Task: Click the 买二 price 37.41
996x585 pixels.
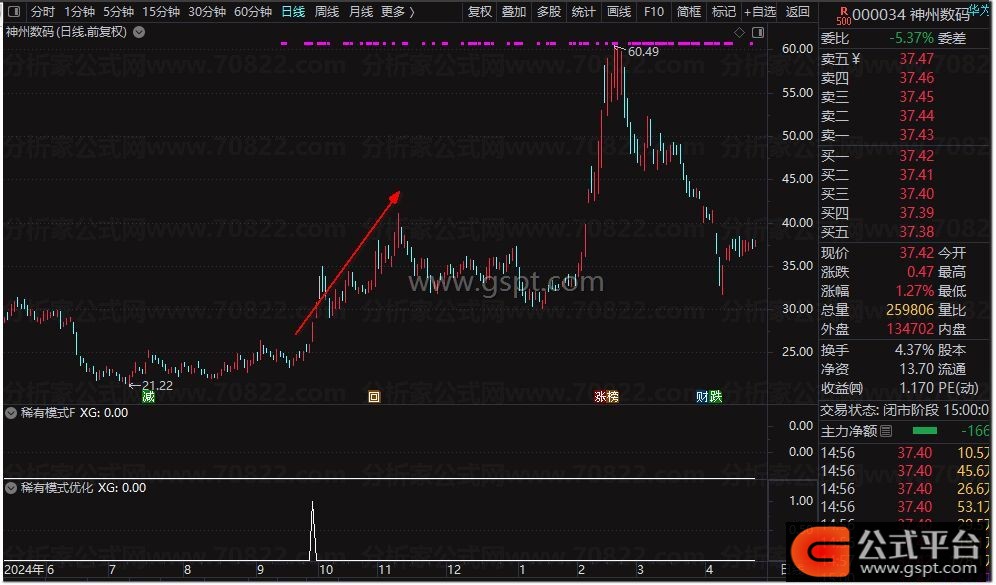Action: tap(917, 175)
